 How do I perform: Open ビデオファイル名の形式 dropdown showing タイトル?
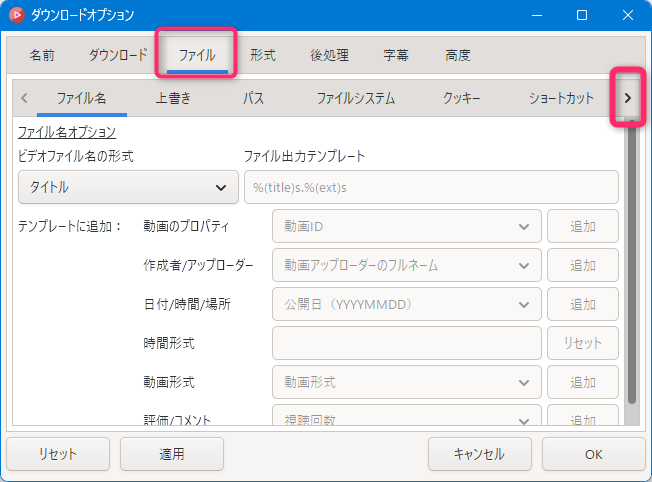[128, 187]
